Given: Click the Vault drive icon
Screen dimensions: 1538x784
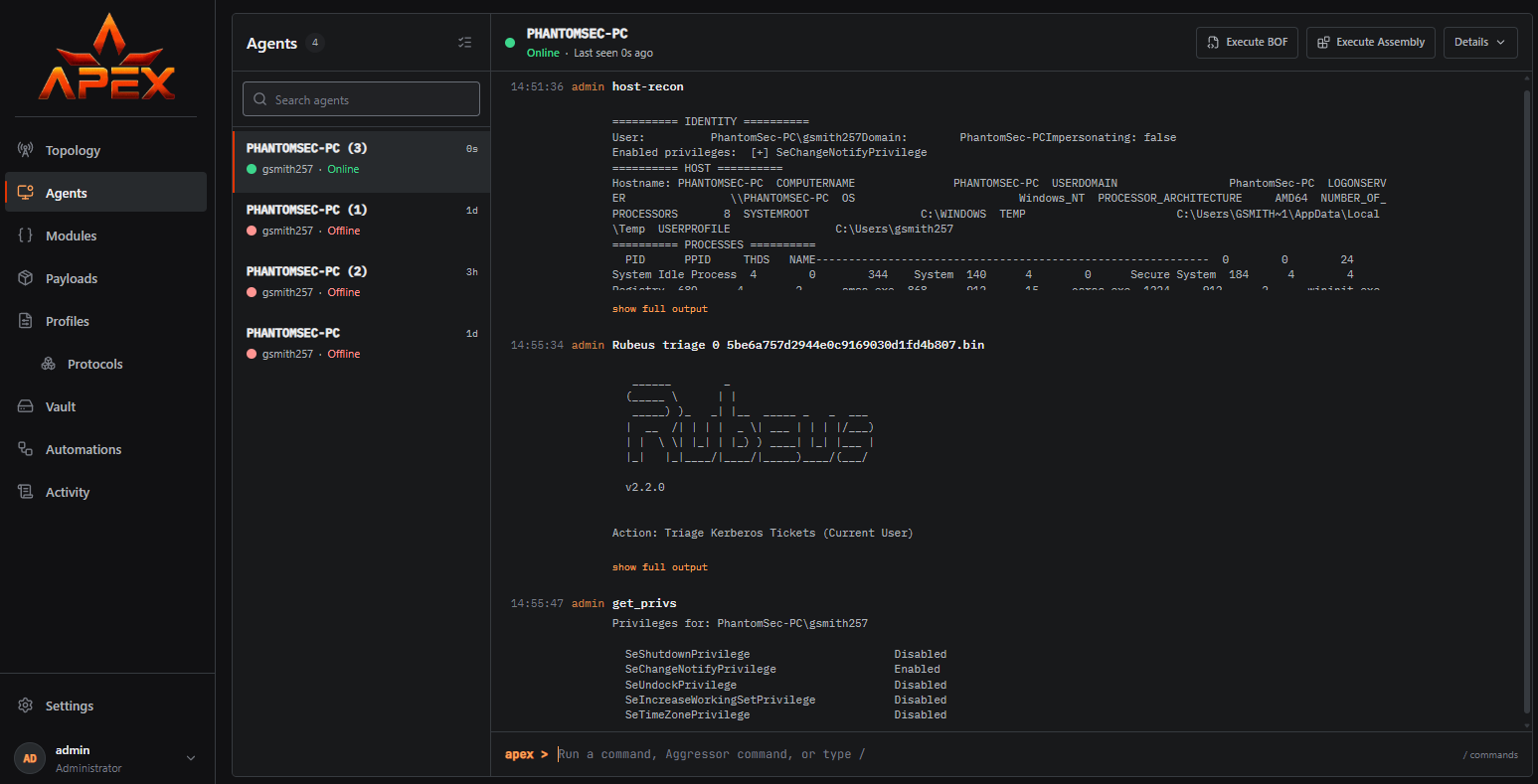Looking at the screenshot, I should (x=26, y=406).
